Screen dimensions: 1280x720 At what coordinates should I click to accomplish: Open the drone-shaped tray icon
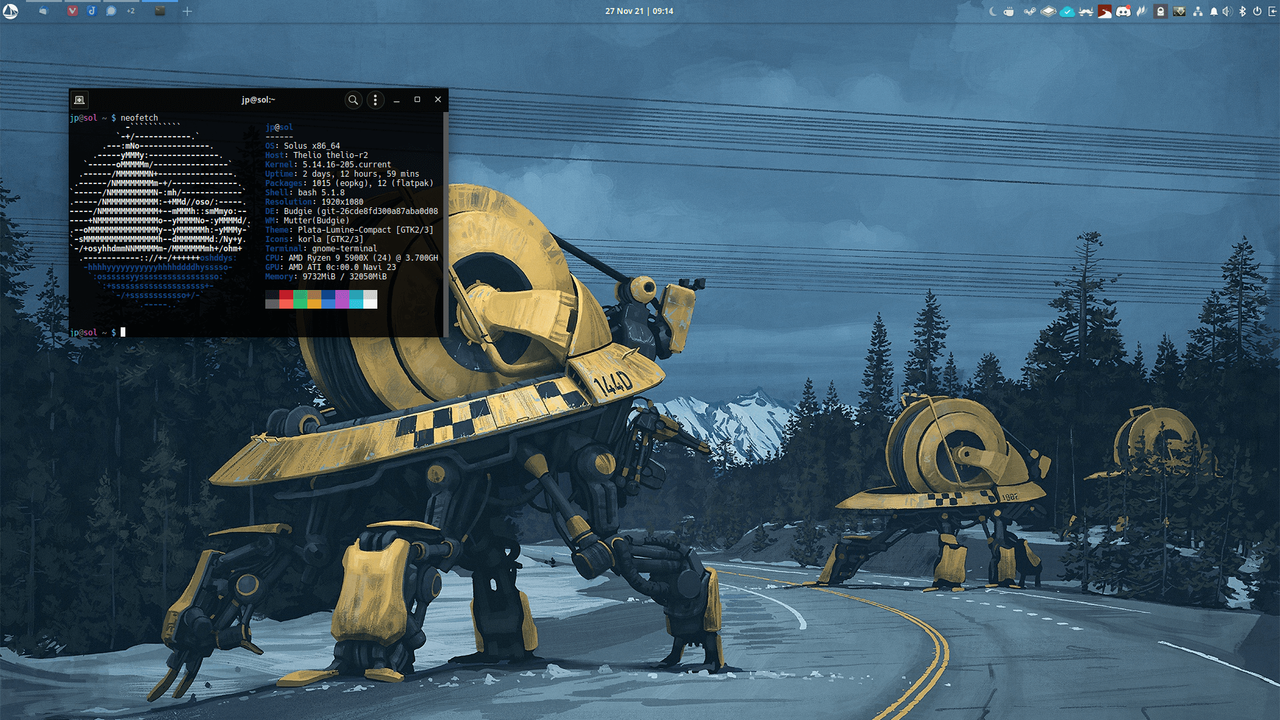[x=1086, y=11]
